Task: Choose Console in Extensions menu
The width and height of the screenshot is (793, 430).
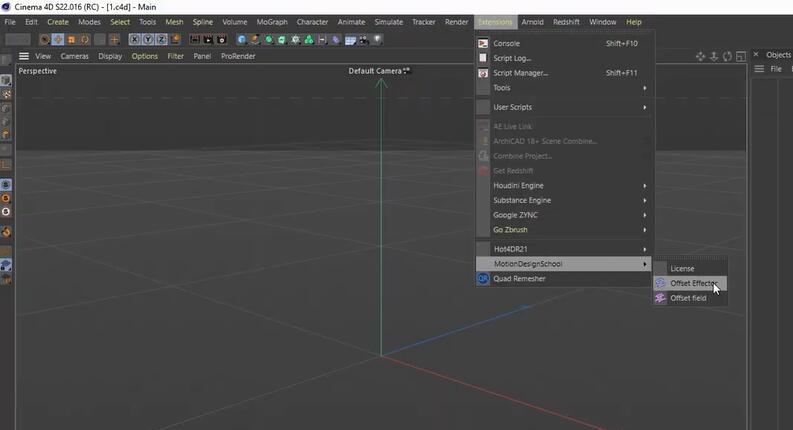Action: click(565, 44)
